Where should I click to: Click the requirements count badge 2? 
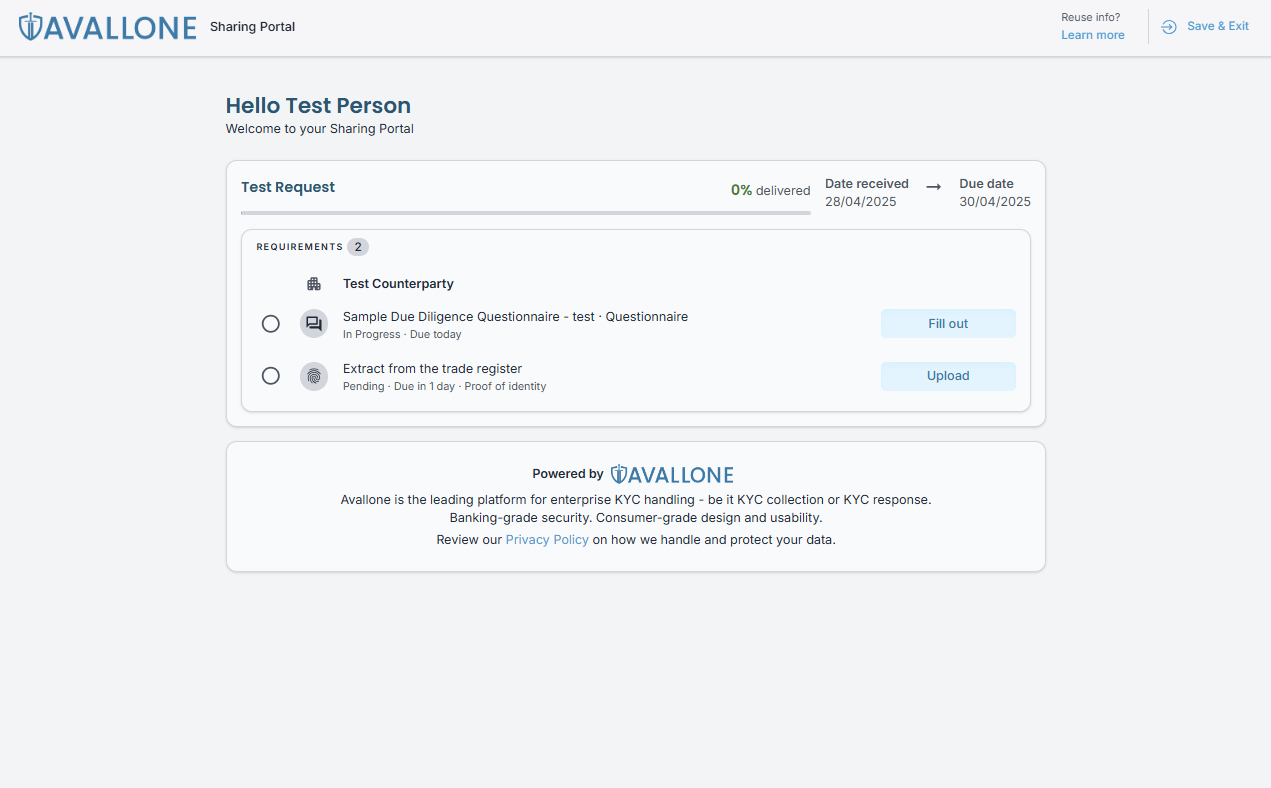click(x=358, y=247)
